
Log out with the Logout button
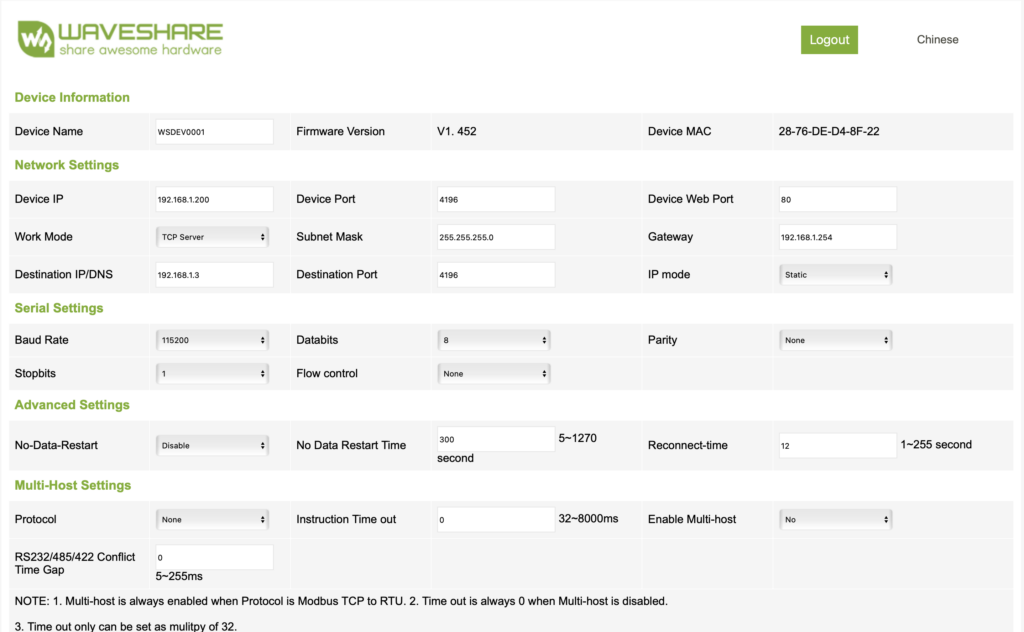click(829, 40)
